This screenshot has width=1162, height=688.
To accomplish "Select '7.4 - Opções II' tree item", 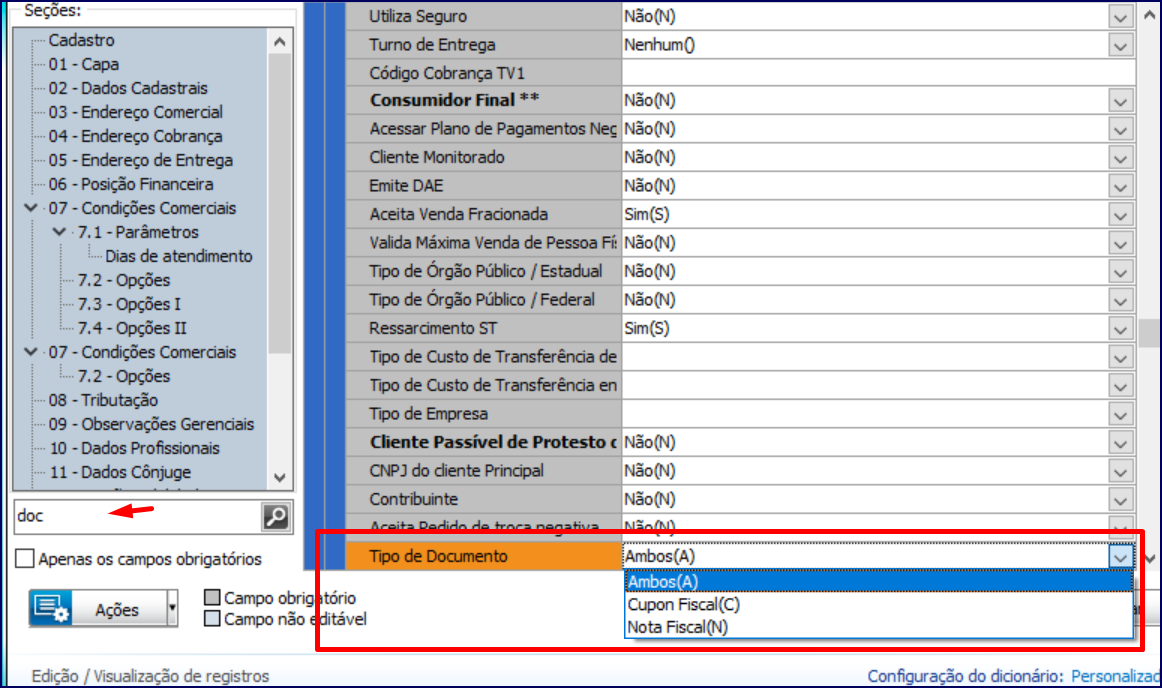I will click(x=132, y=328).
